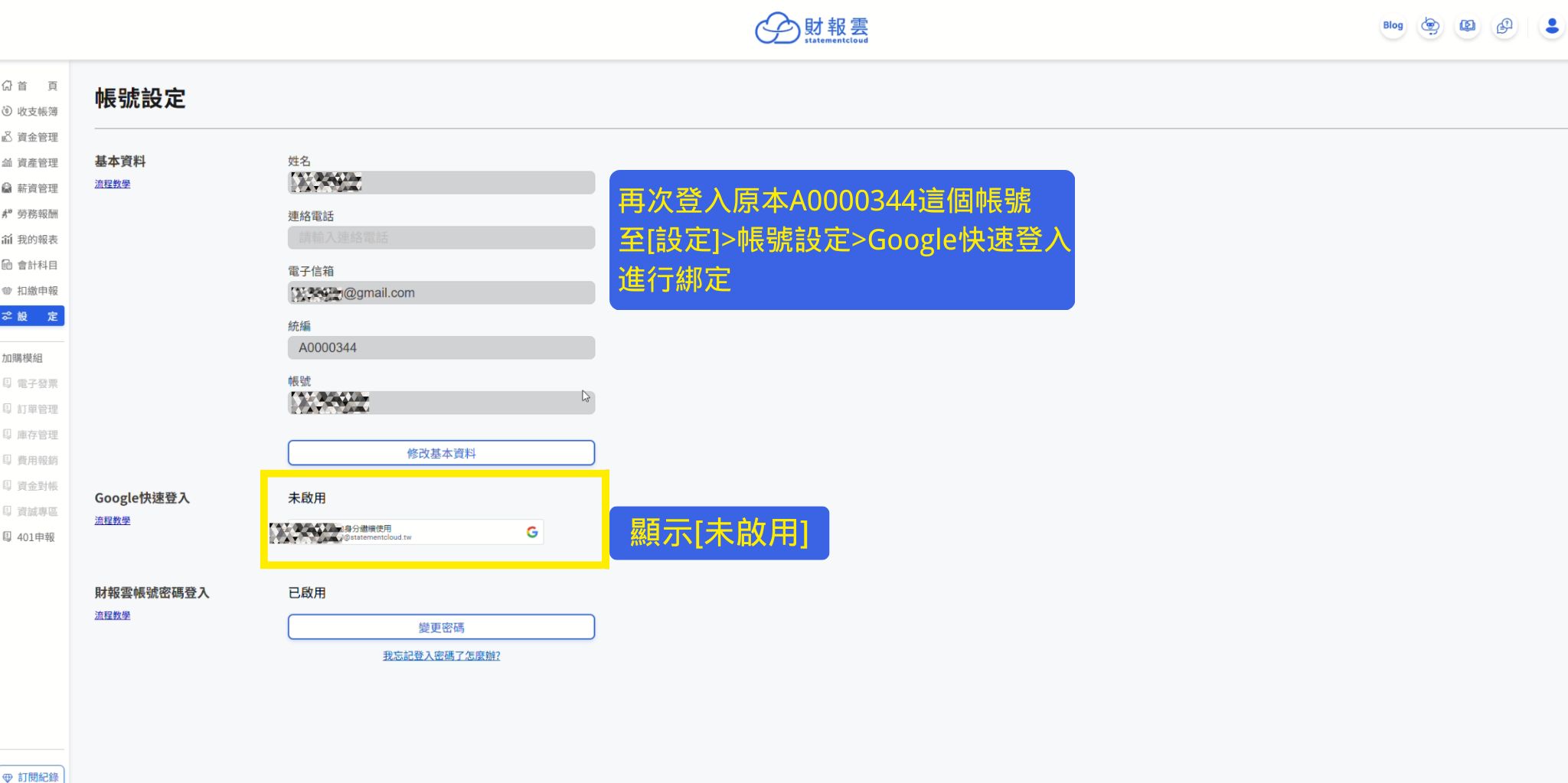
Task: Click the 財報雲帳號密碼登入 section label
Action: pos(152,593)
